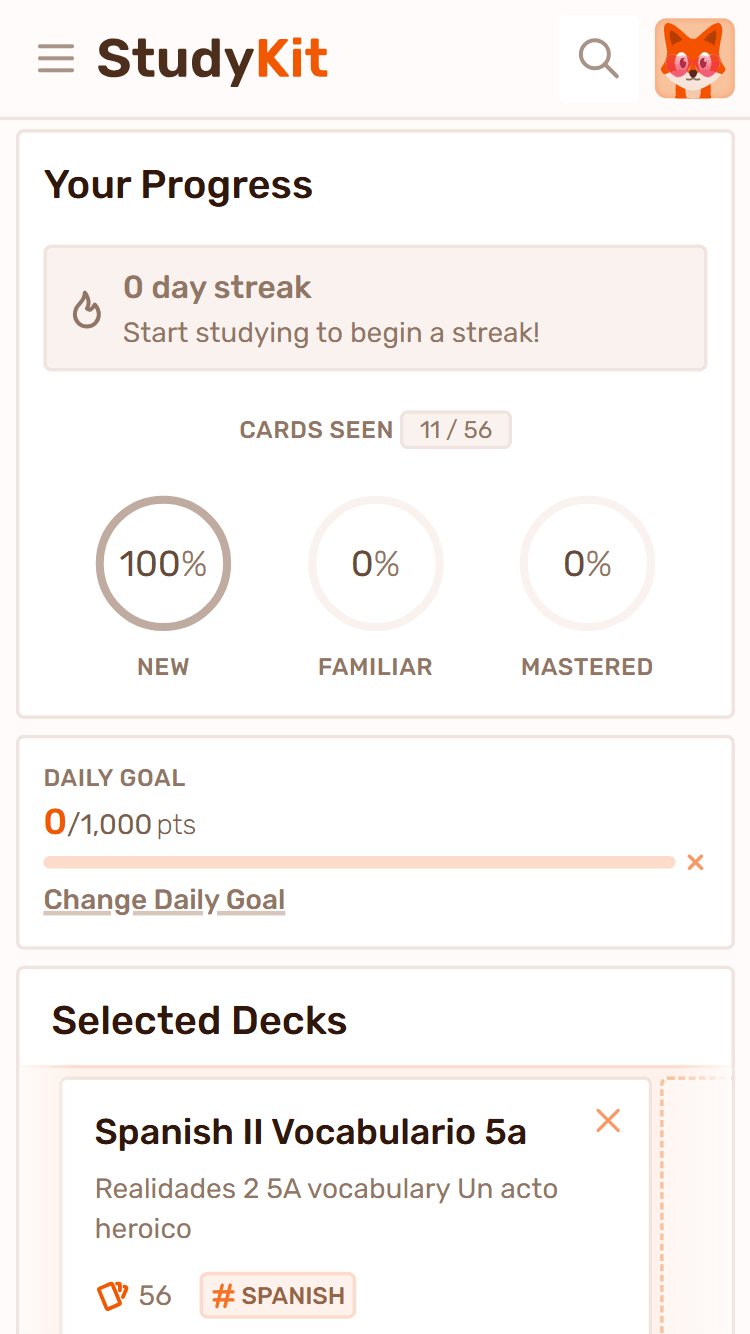750x1334 pixels.
Task: Open the hamburger navigation menu
Action: click(56, 58)
